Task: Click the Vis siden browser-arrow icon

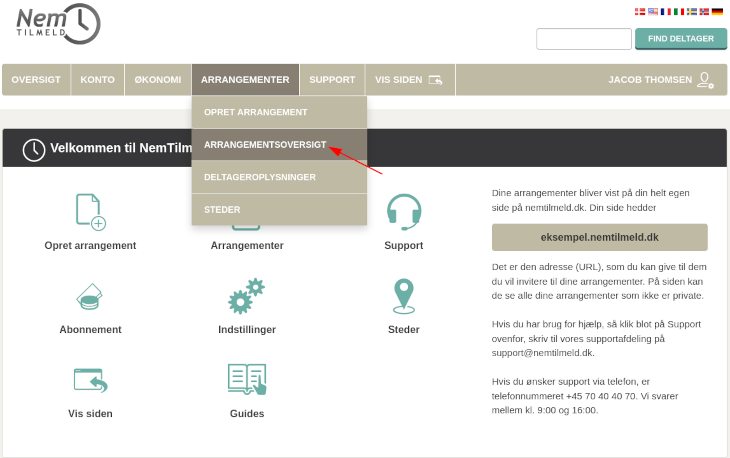Action: pos(91,380)
